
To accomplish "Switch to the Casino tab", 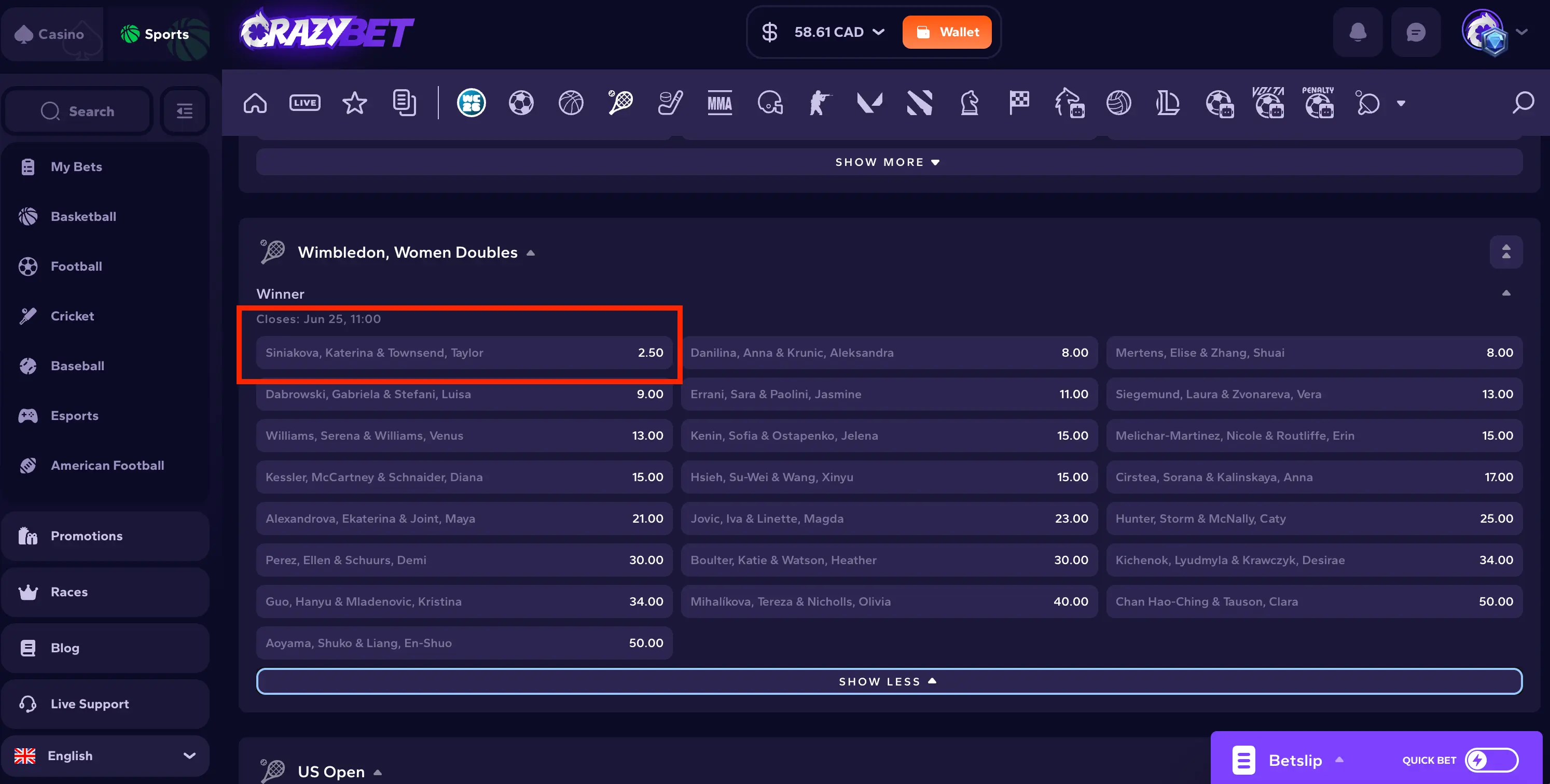I will tap(52, 34).
